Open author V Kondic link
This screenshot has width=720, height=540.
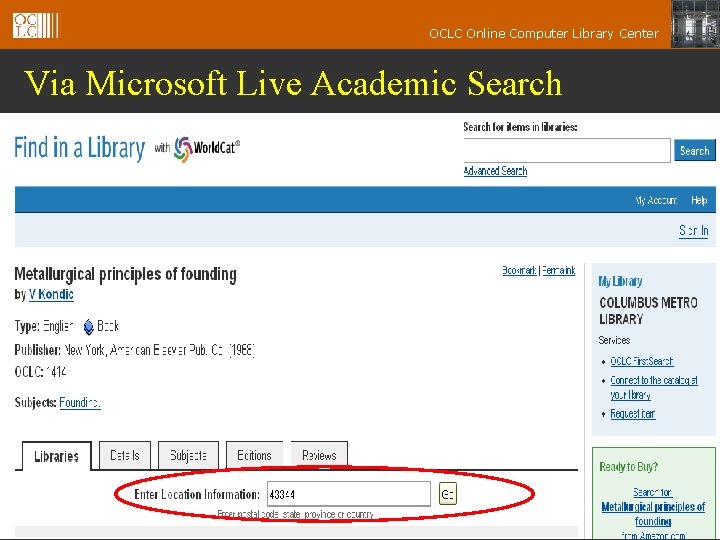click(51, 294)
